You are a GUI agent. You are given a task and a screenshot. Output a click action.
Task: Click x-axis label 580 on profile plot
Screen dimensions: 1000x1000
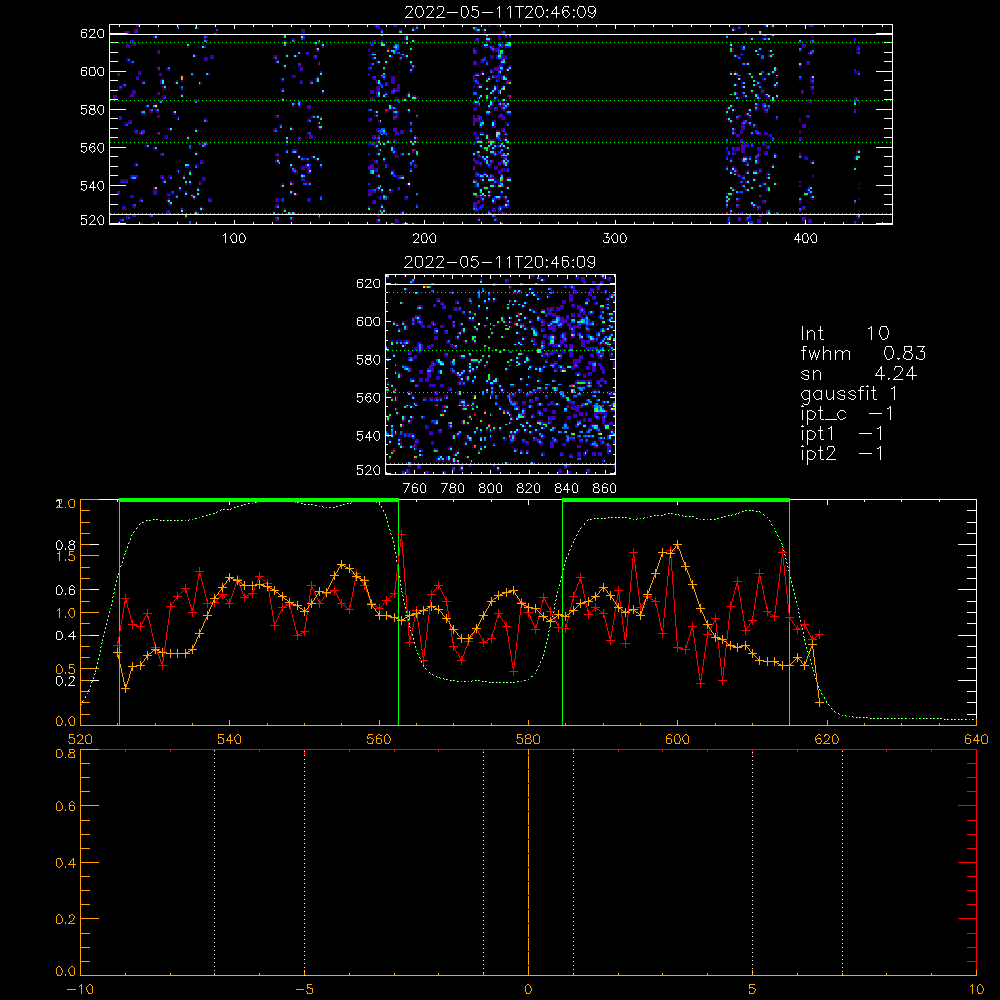coord(528,739)
